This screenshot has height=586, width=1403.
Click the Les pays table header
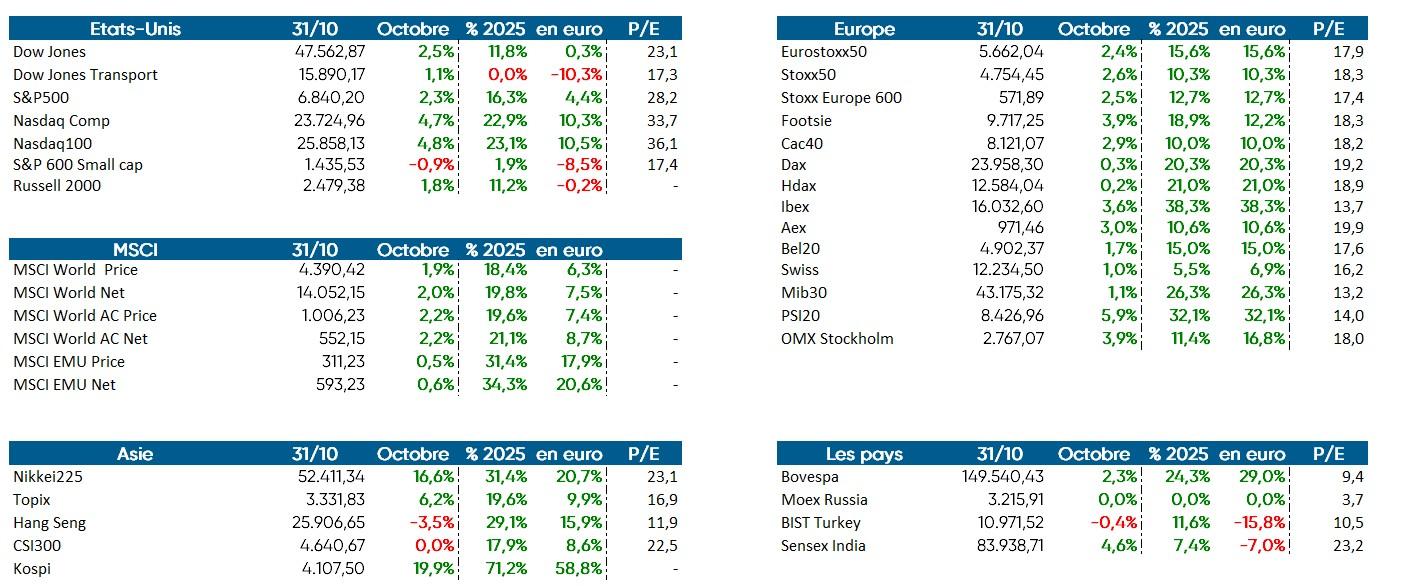click(x=864, y=454)
